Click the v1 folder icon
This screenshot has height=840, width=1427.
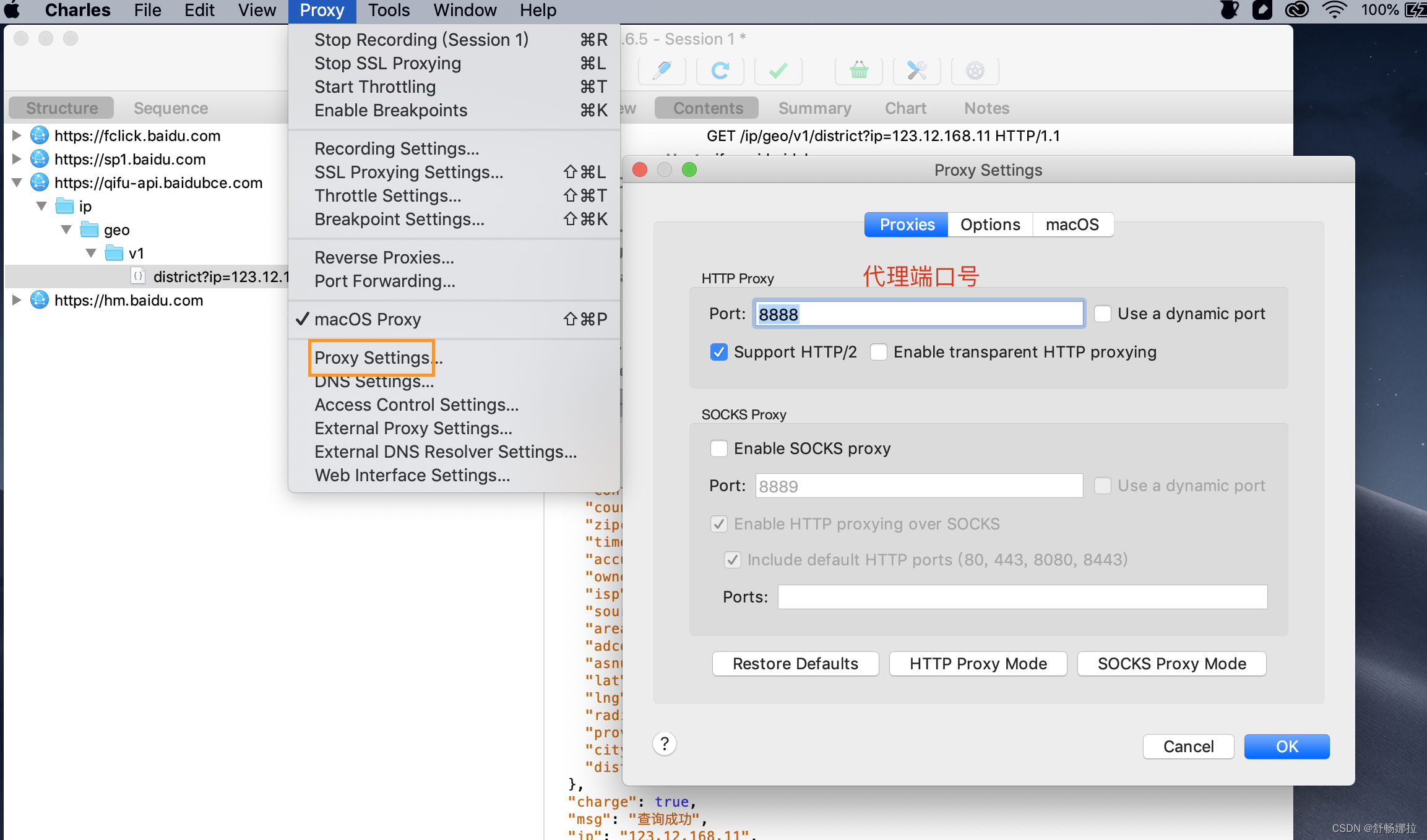click(x=114, y=253)
